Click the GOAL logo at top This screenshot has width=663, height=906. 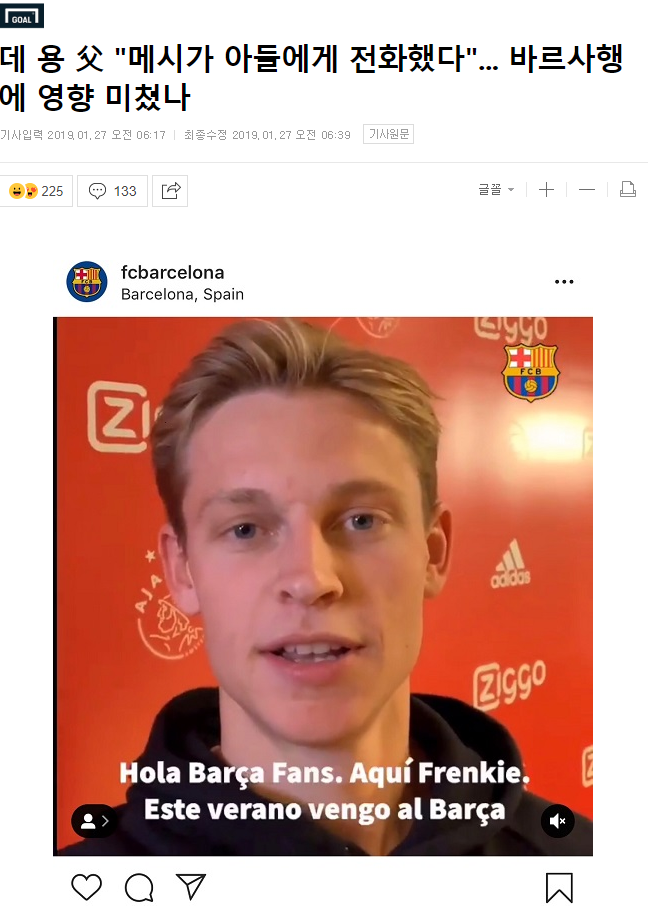click(22, 16)
